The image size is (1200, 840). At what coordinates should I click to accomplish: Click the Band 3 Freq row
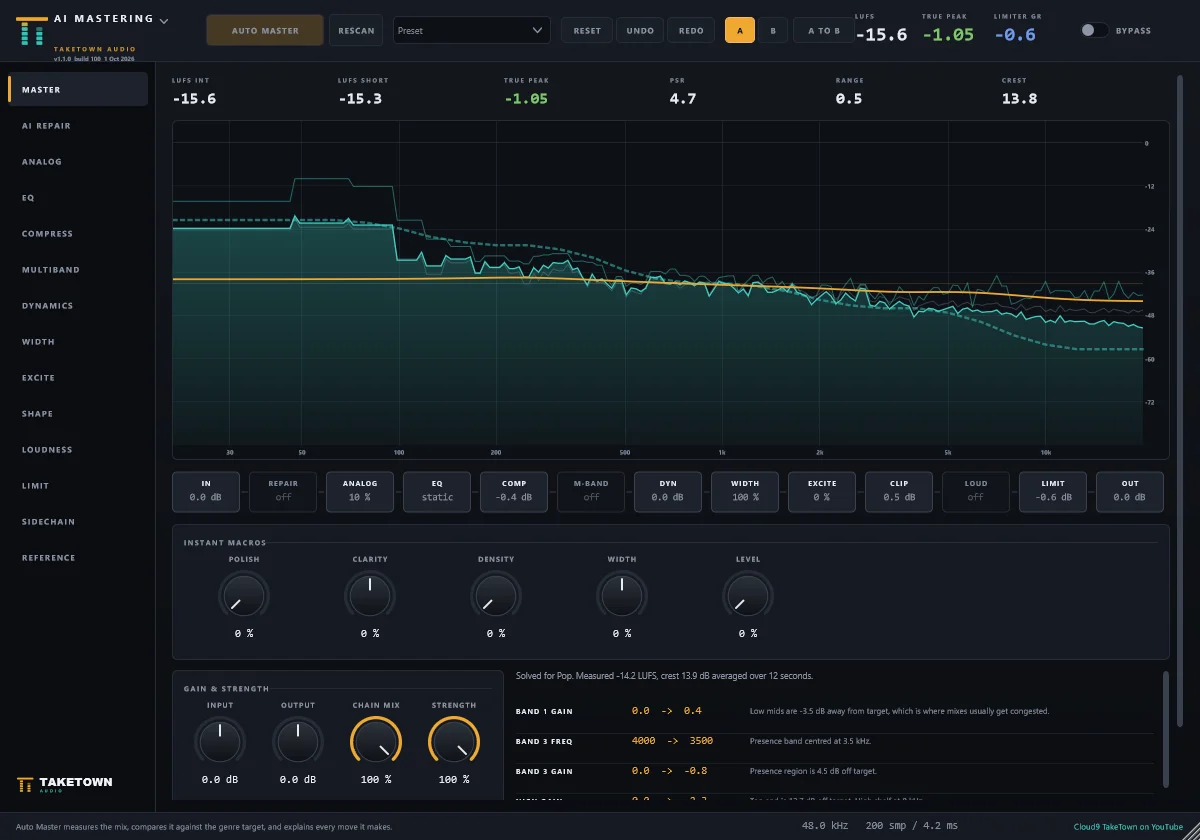(834, 741)
